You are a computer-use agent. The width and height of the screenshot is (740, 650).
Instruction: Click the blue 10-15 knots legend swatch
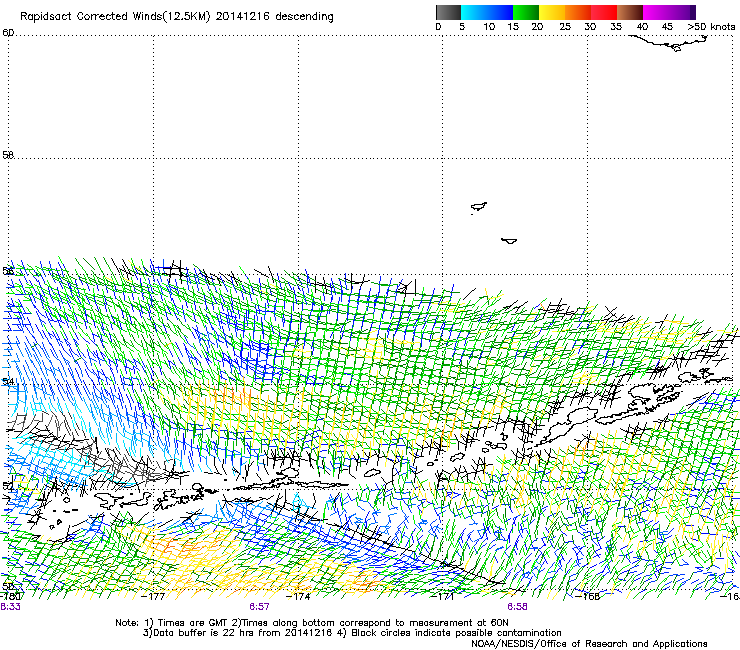500,12
